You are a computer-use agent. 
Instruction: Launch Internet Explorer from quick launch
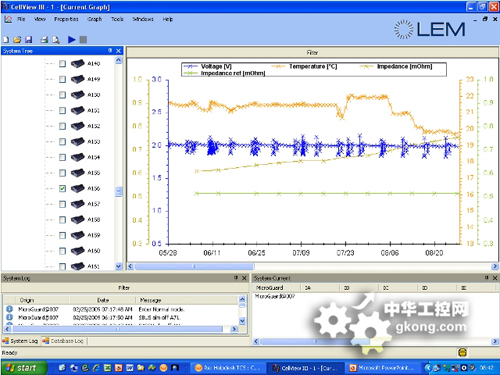[x=96, y=368]
